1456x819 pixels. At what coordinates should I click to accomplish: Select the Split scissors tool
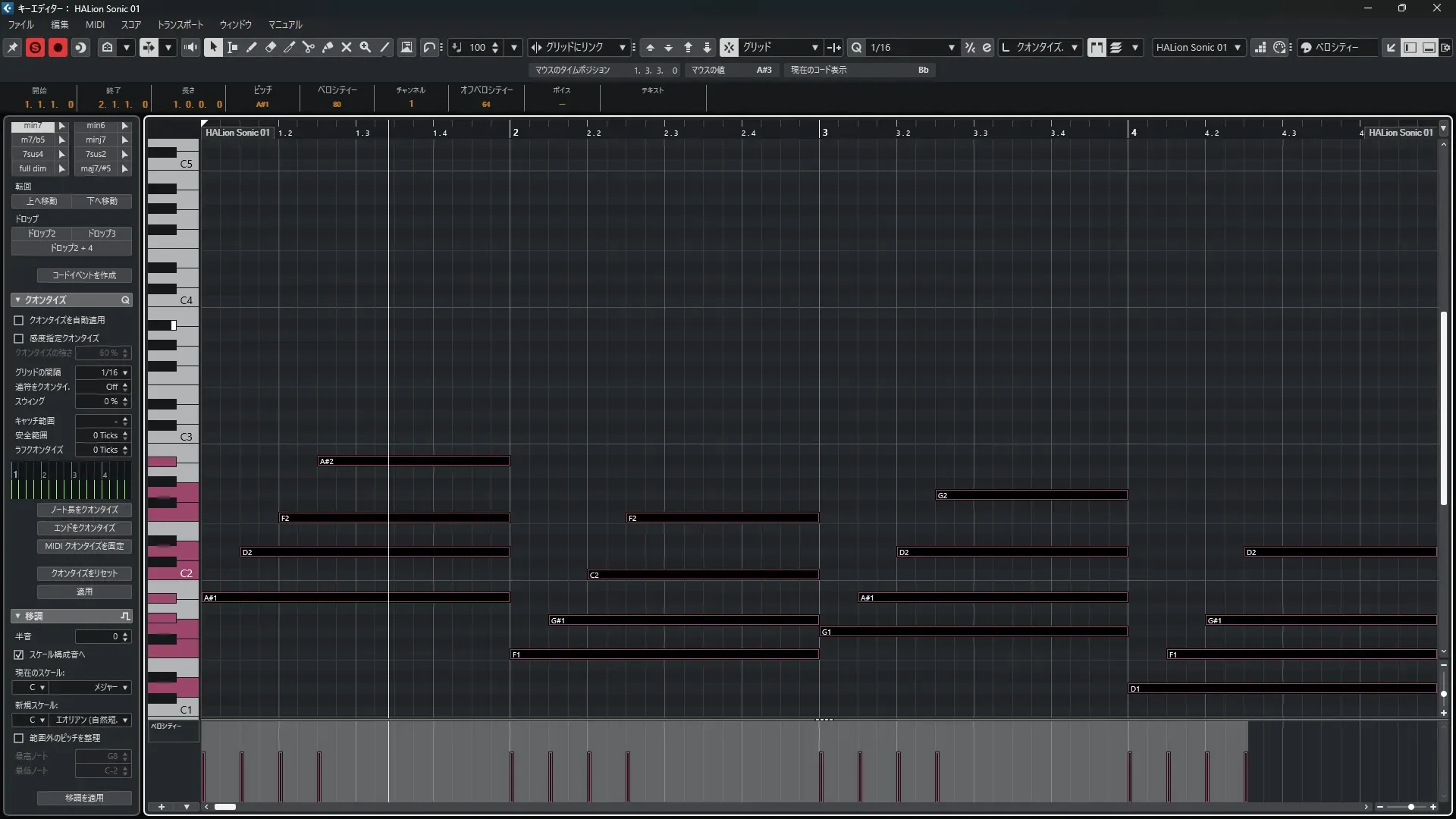[309, 47]
